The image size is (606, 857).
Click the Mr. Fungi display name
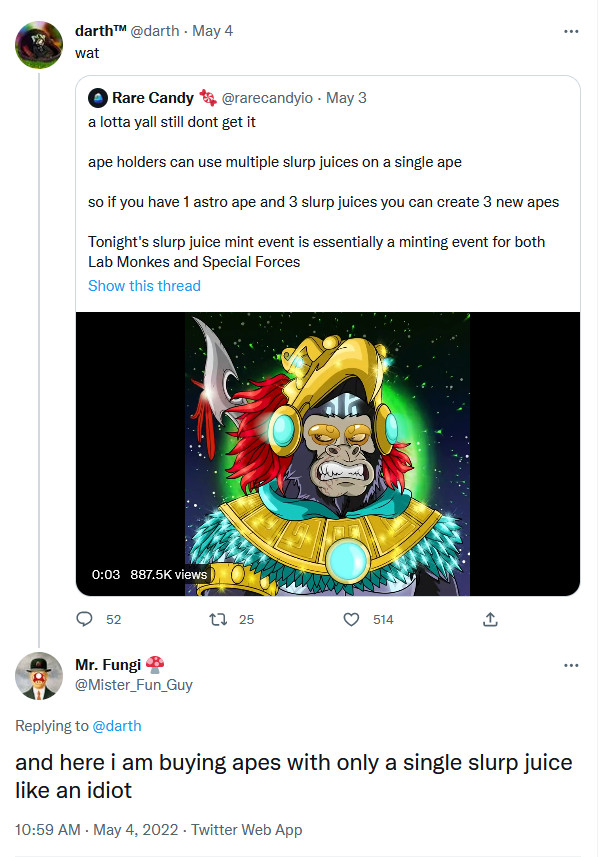[108, 665]
